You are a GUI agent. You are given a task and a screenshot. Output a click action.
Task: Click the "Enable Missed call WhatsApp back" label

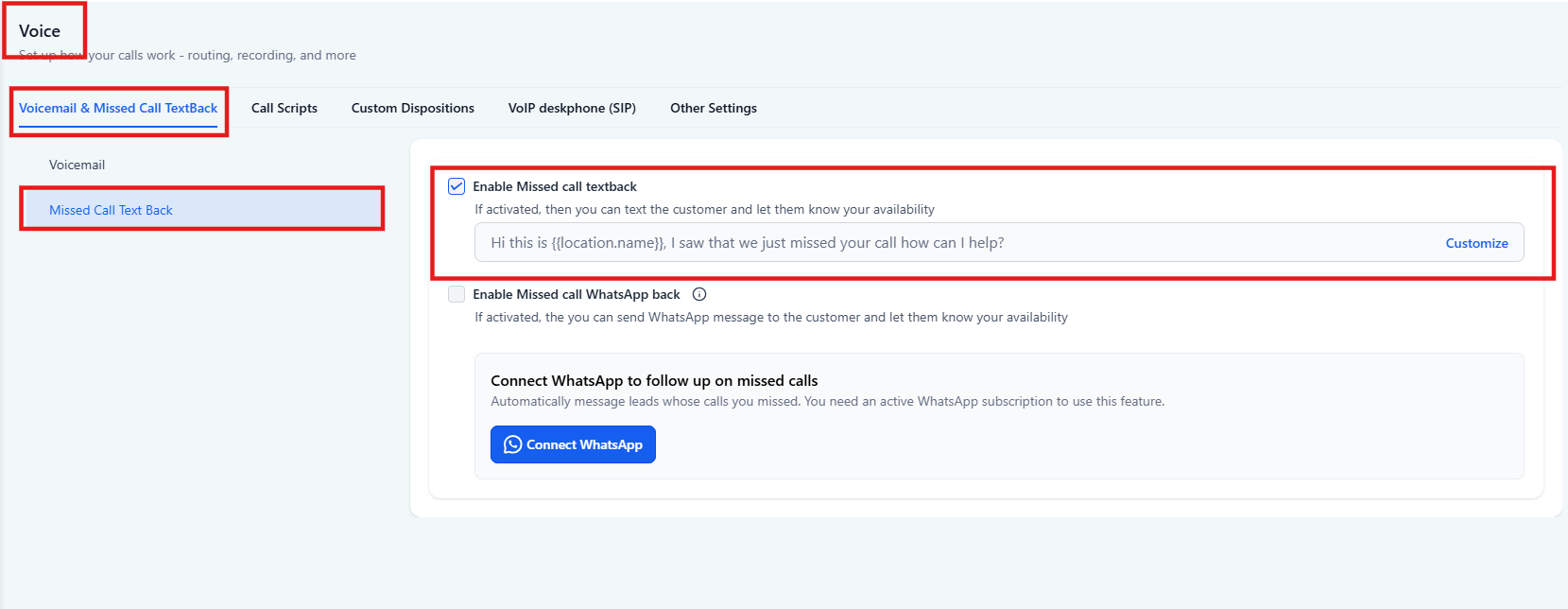577,294
